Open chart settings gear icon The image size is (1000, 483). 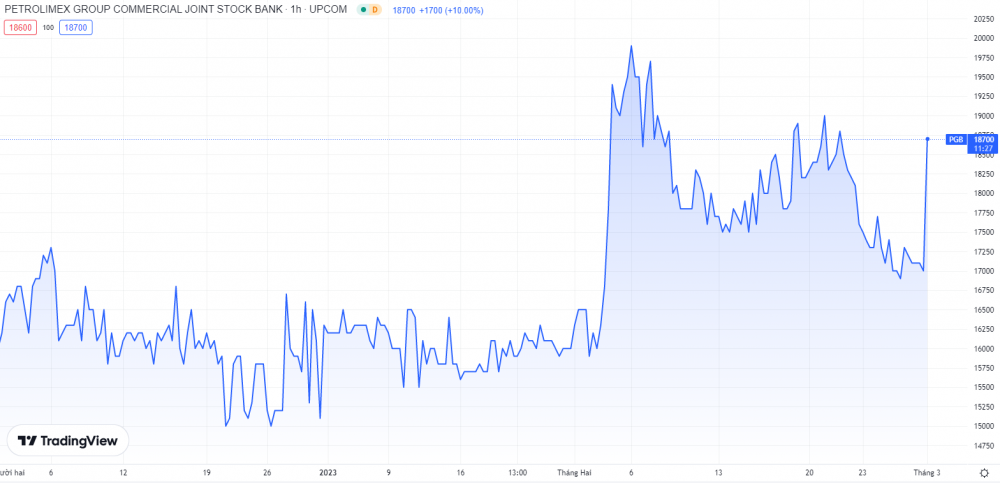click(984, 473)
